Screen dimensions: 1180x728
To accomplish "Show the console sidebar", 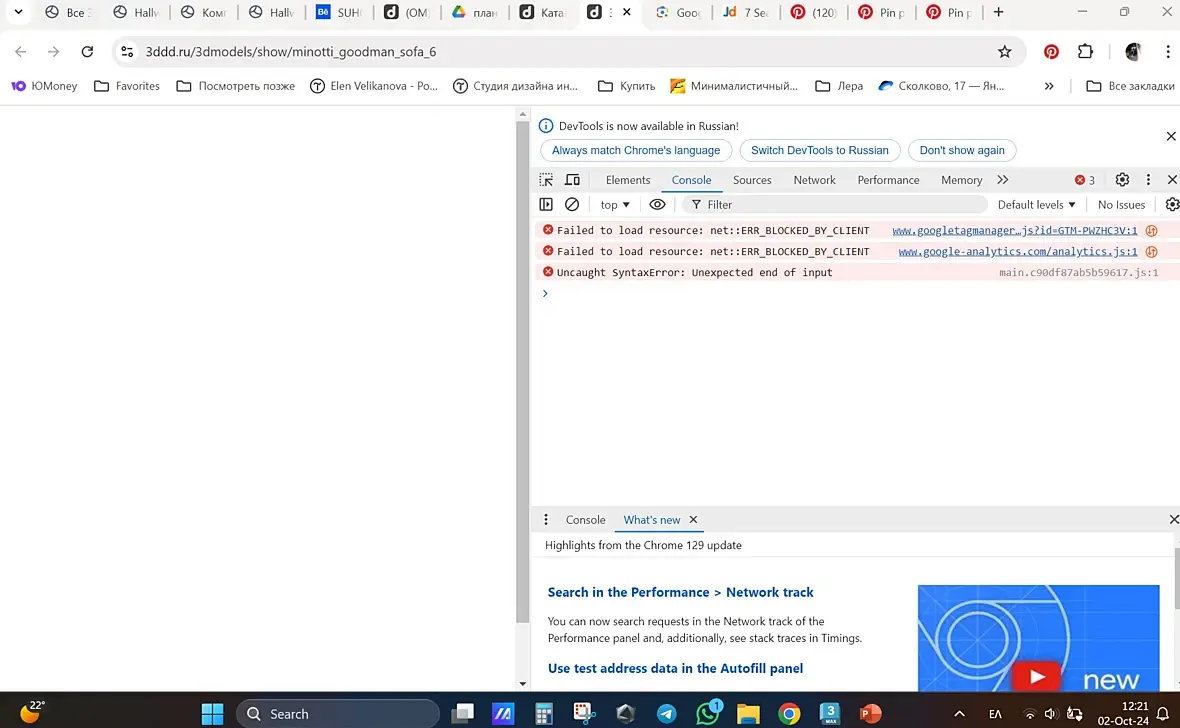I will [x=546, y=204].
